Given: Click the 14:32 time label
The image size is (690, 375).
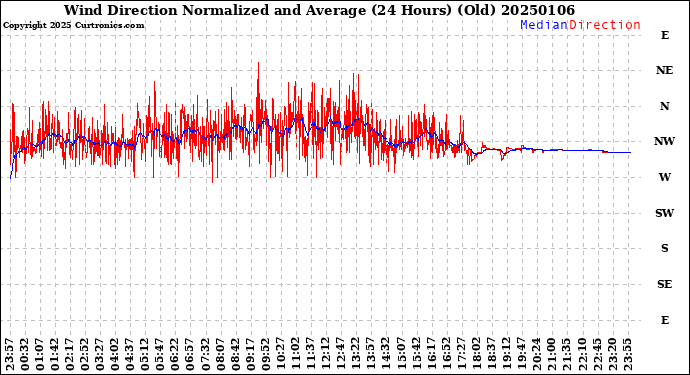Looking at the screenshot, I should click(386, 355).
